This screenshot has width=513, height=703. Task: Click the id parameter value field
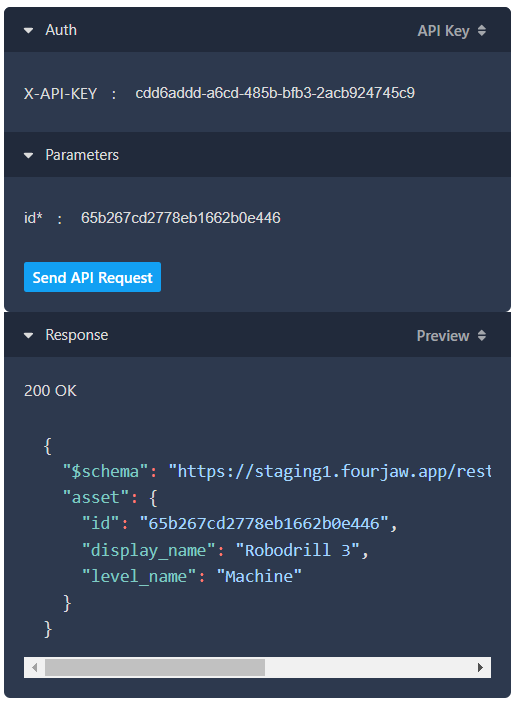click(x=181, y=218)
